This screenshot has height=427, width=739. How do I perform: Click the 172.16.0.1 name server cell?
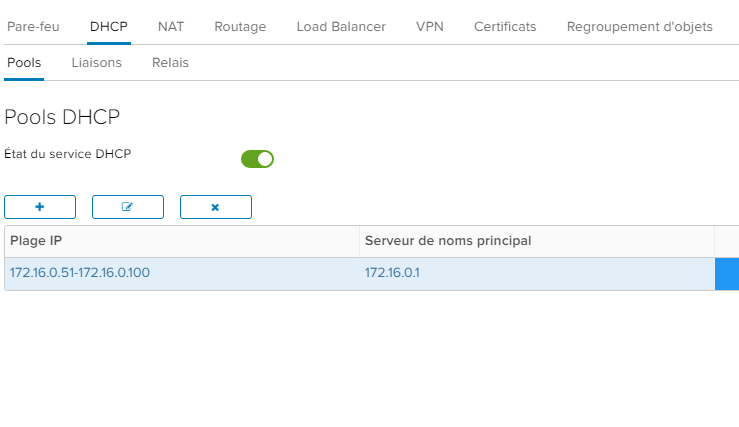tap(537, 274)
